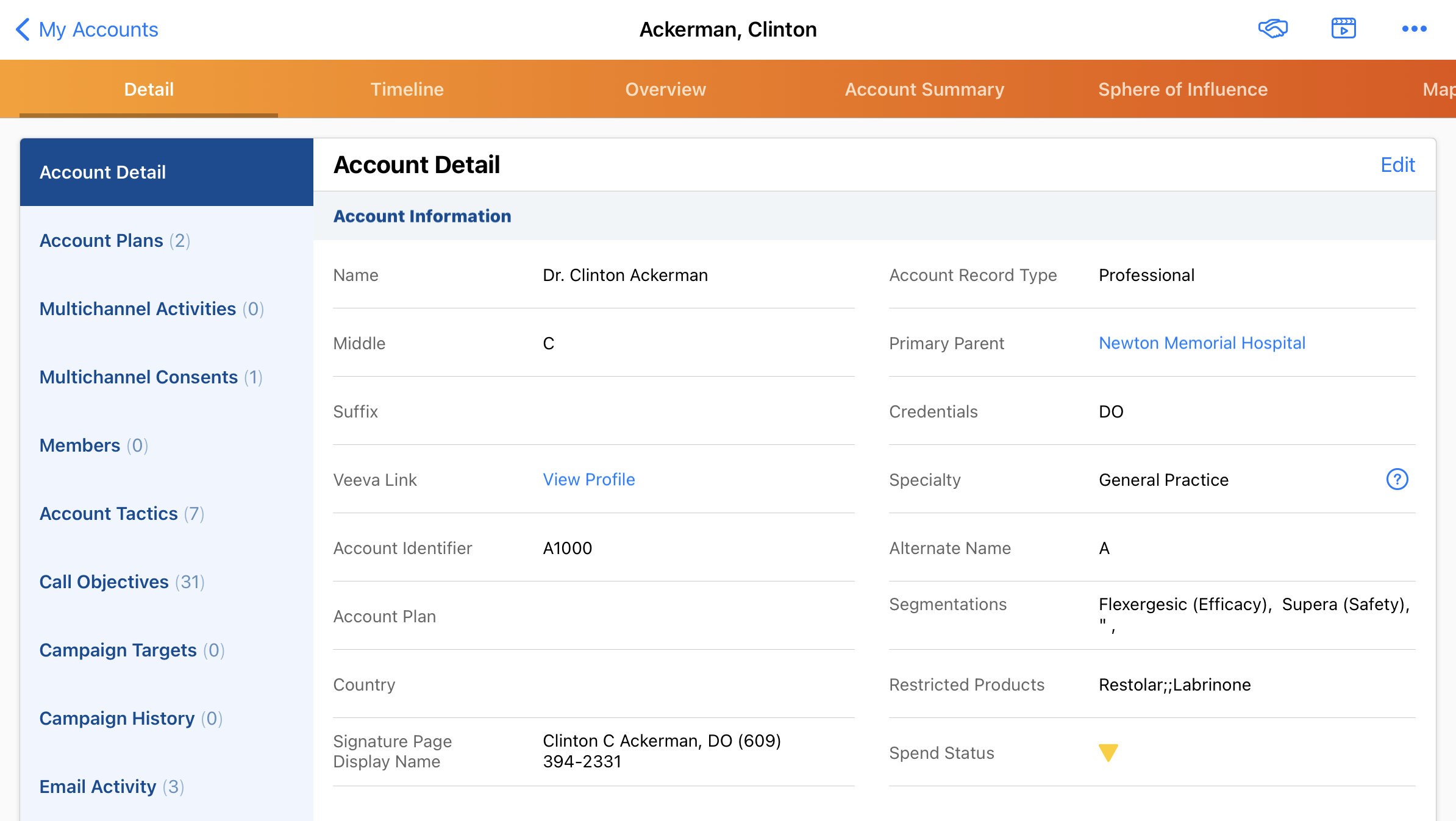Click the Specialty help question mark icon
This screenshot has width=1456, height=821.
click(x=1397, y=480)
